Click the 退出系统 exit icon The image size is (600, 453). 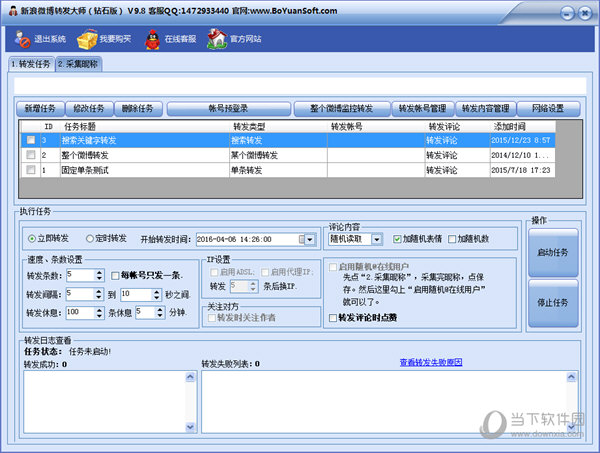23,39
